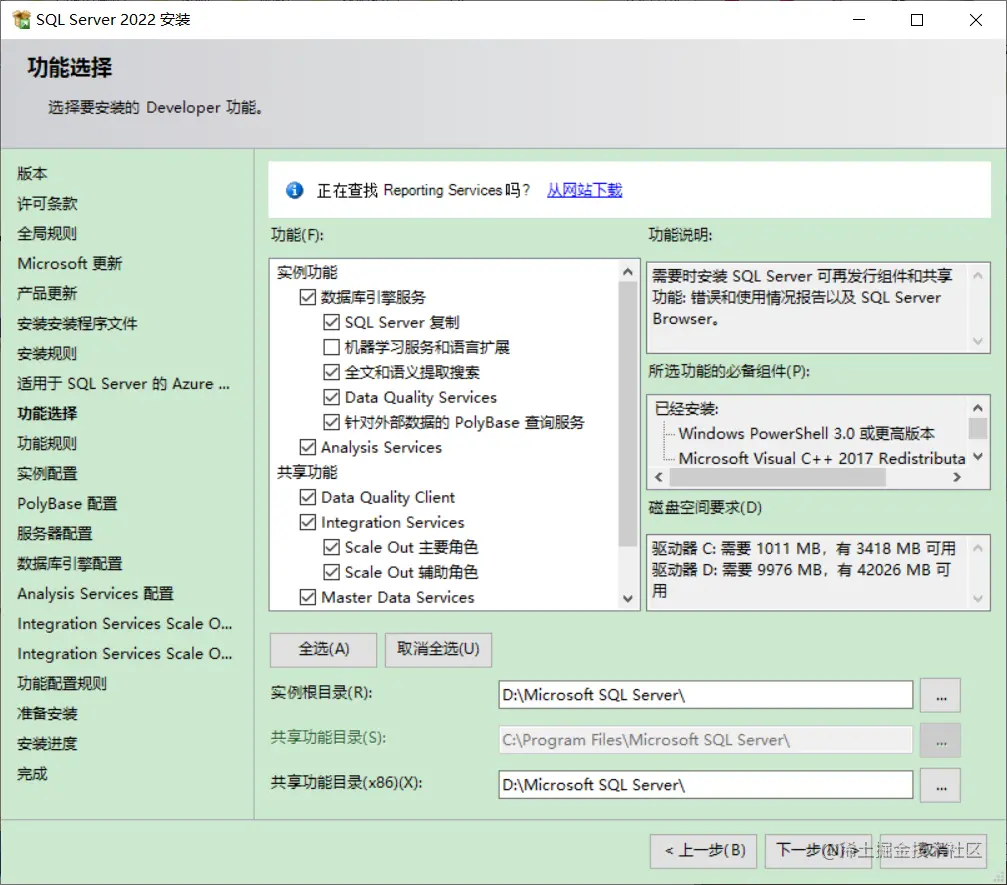Click down arrow of 功能说明 description box
1007x885 pixels.
pos(977,341)
